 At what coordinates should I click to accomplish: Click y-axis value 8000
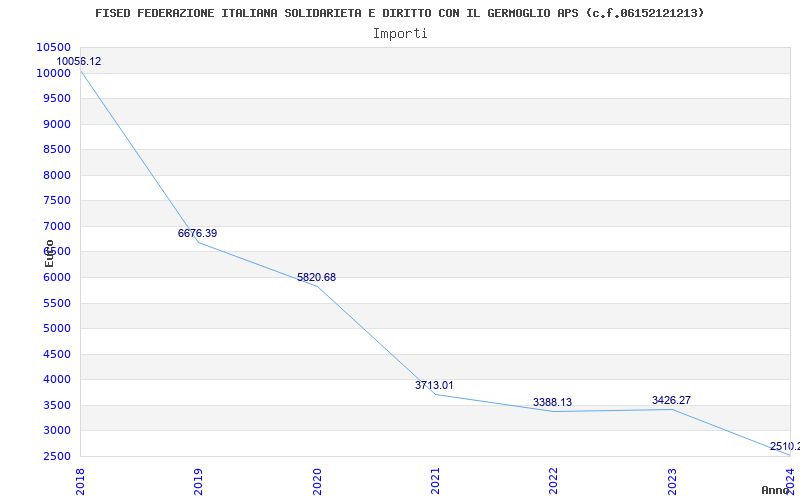point(57,175)
